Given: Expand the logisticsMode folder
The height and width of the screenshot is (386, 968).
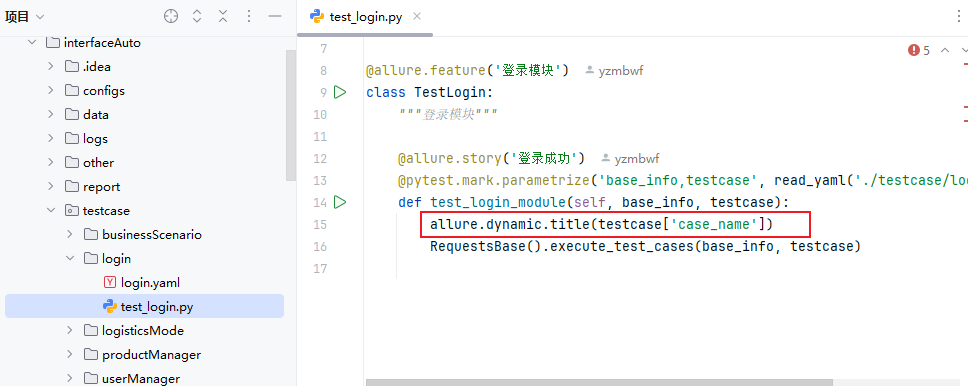Looking at the screenshot, I should pyautogui.click(x=70, y=331).
